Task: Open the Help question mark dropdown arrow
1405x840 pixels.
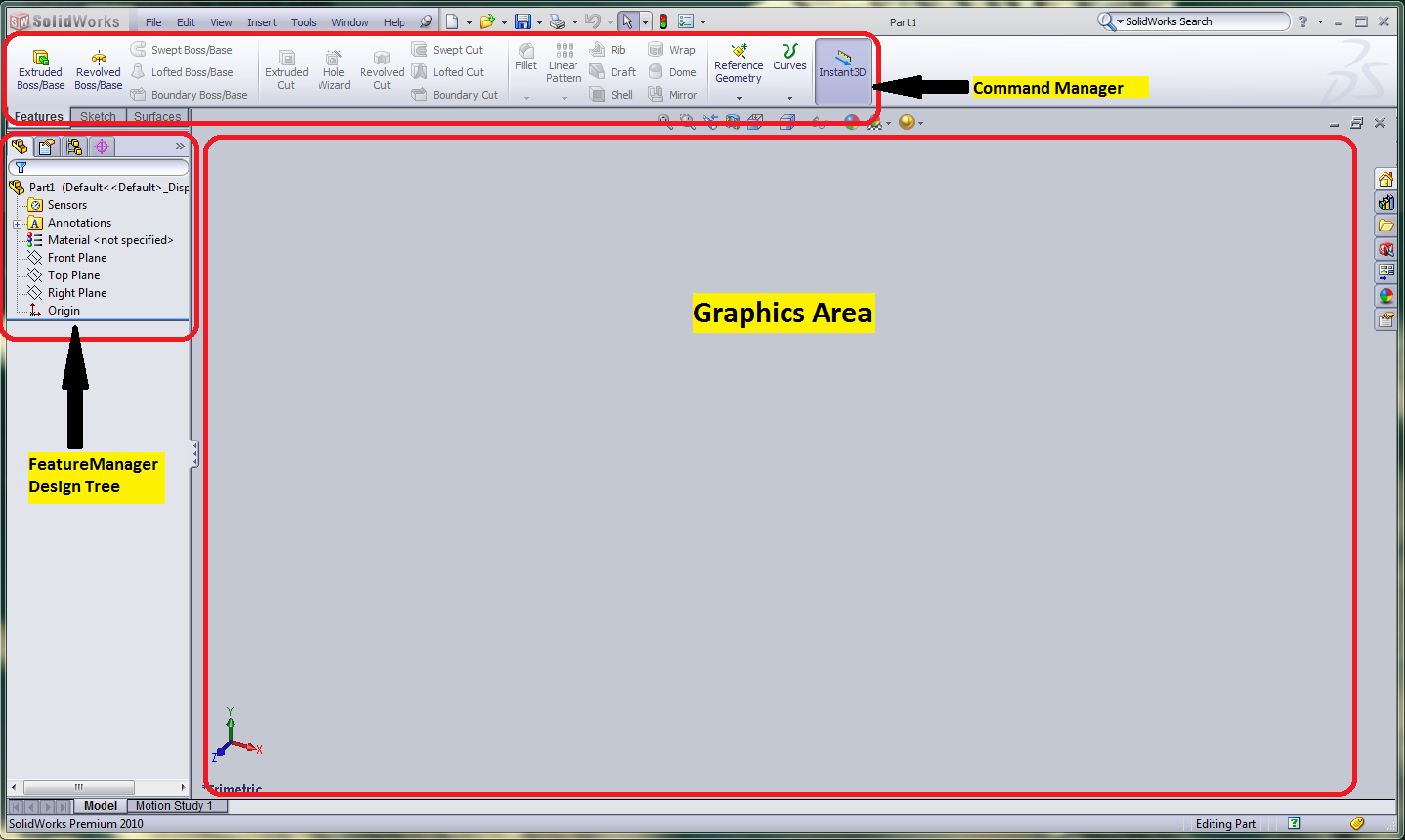Action: coord(1320,22)
